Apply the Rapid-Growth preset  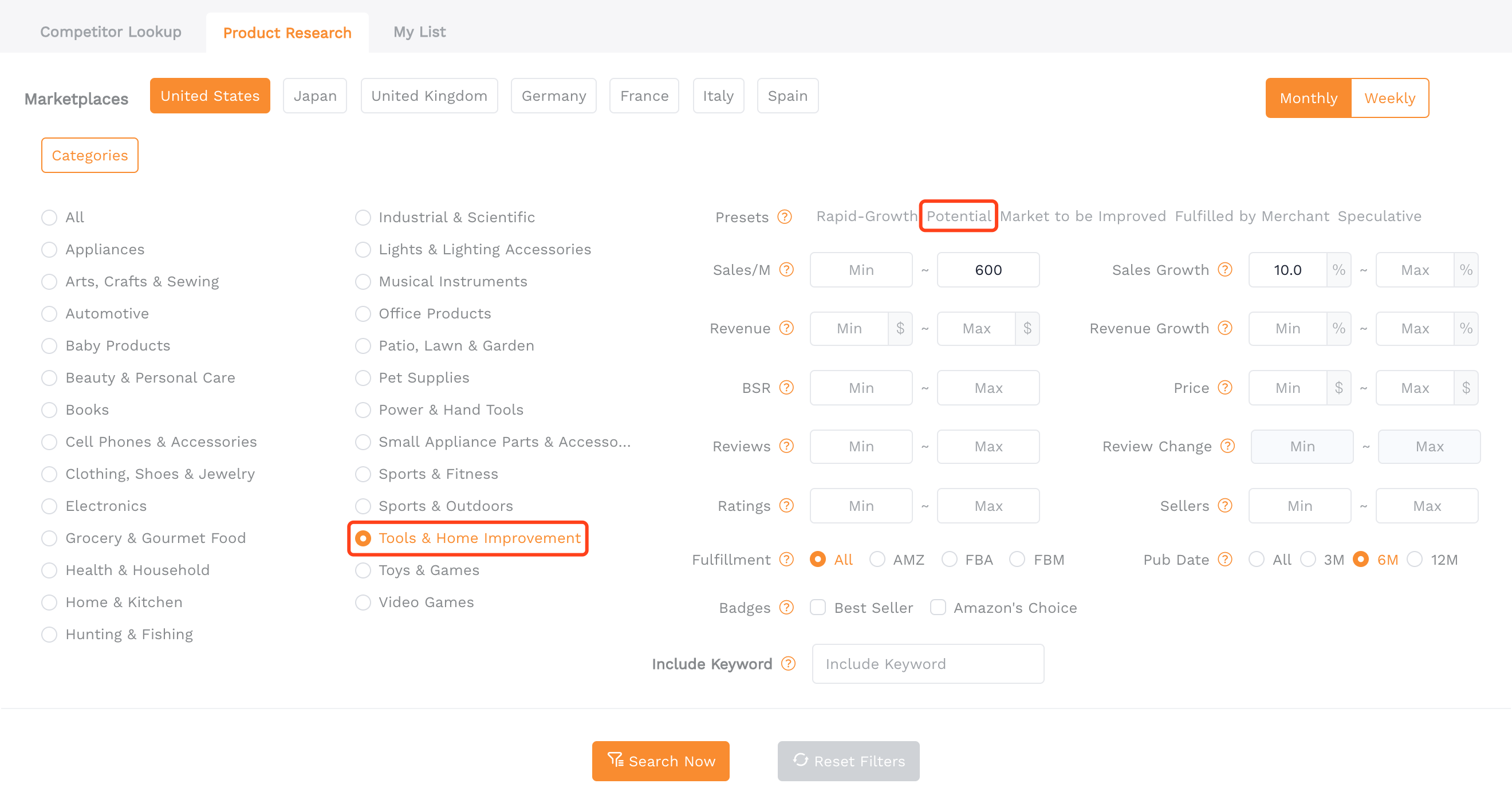tap(867, 216)
